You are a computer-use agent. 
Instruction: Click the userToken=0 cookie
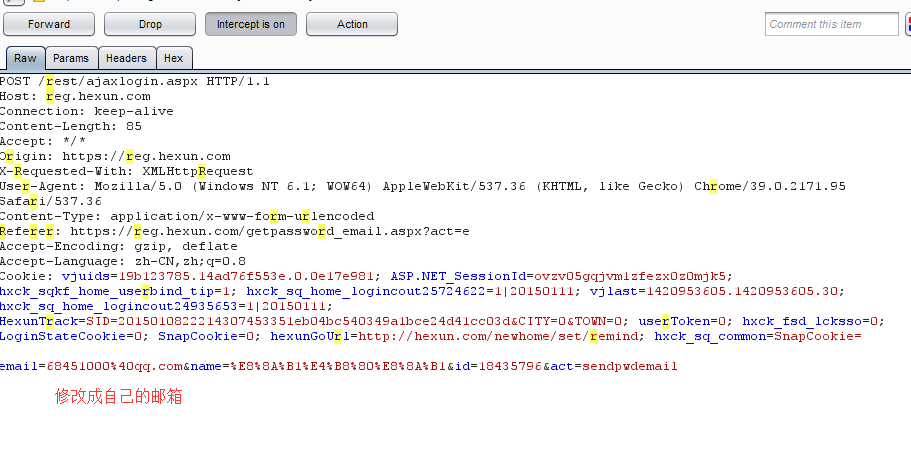point(682,322)
